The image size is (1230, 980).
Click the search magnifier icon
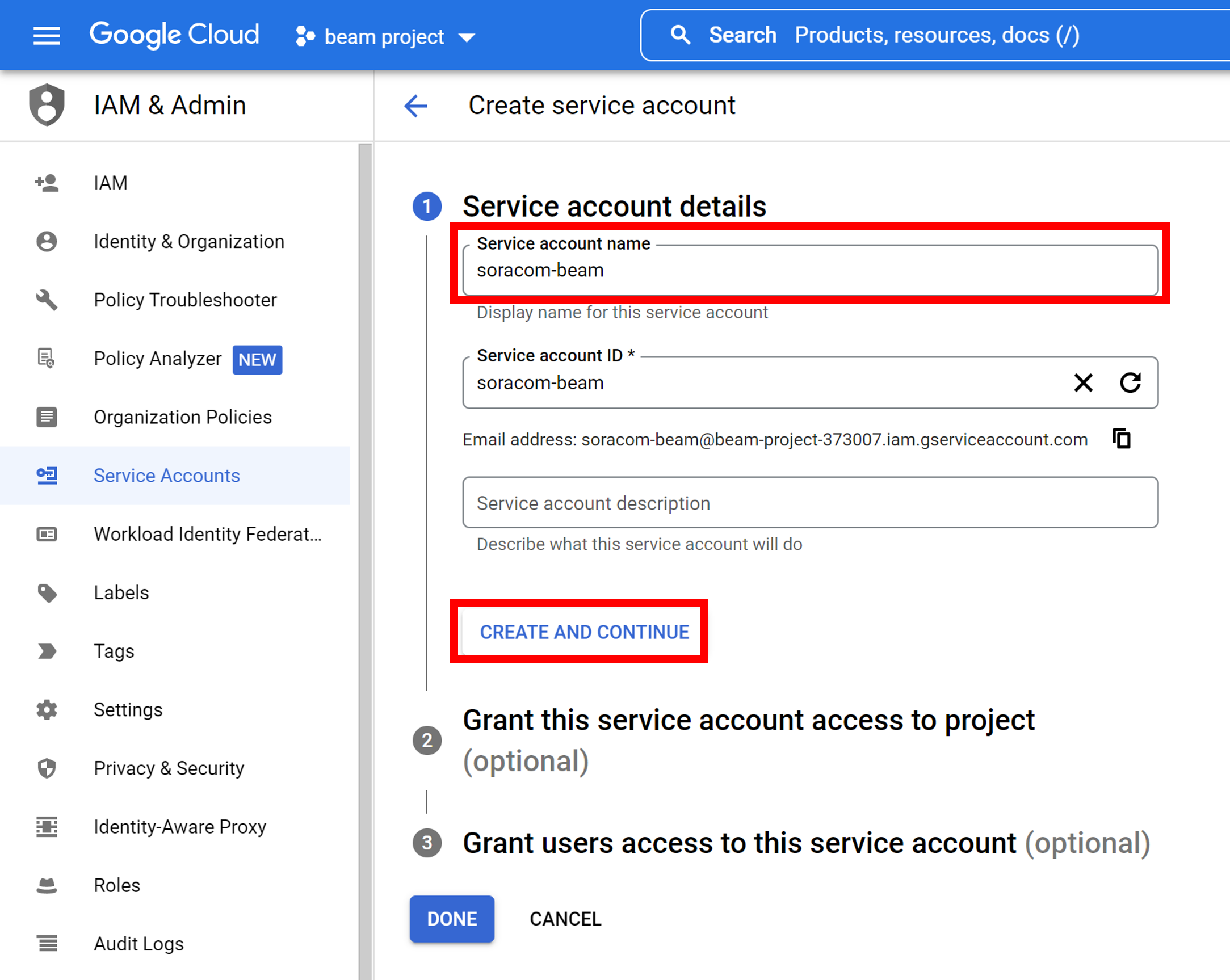tap(681, 35)
